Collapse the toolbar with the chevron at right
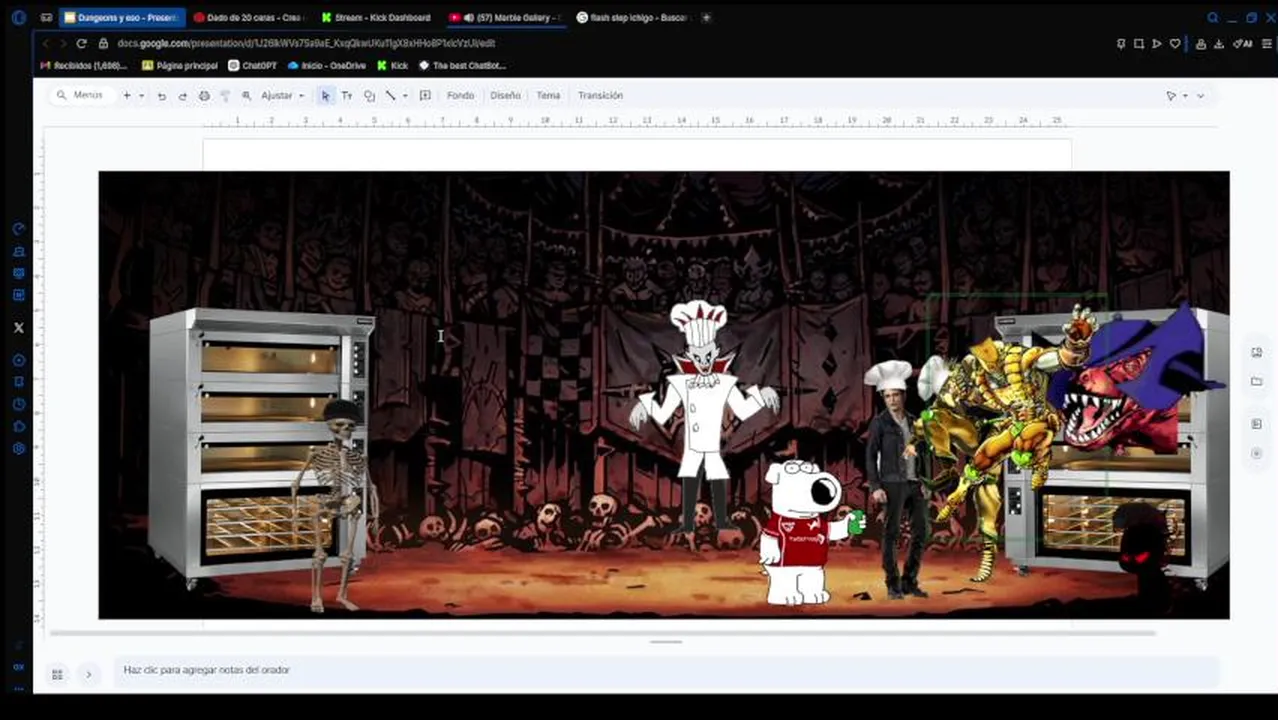 (x=1201, y=96)
